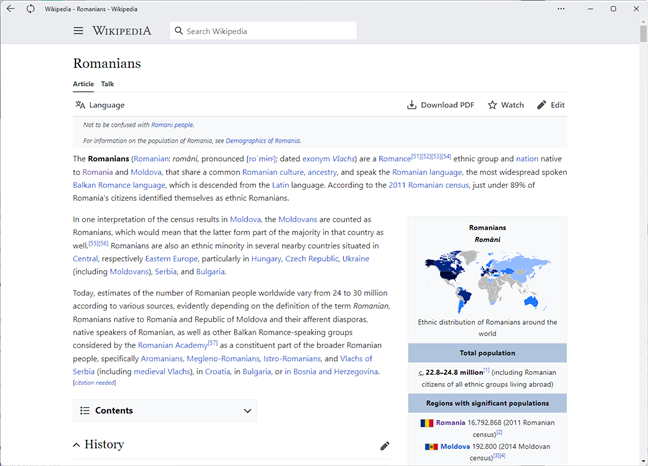Open the ancestry link
The width and height of the screenshot is (648, 466).
(322, 172)
